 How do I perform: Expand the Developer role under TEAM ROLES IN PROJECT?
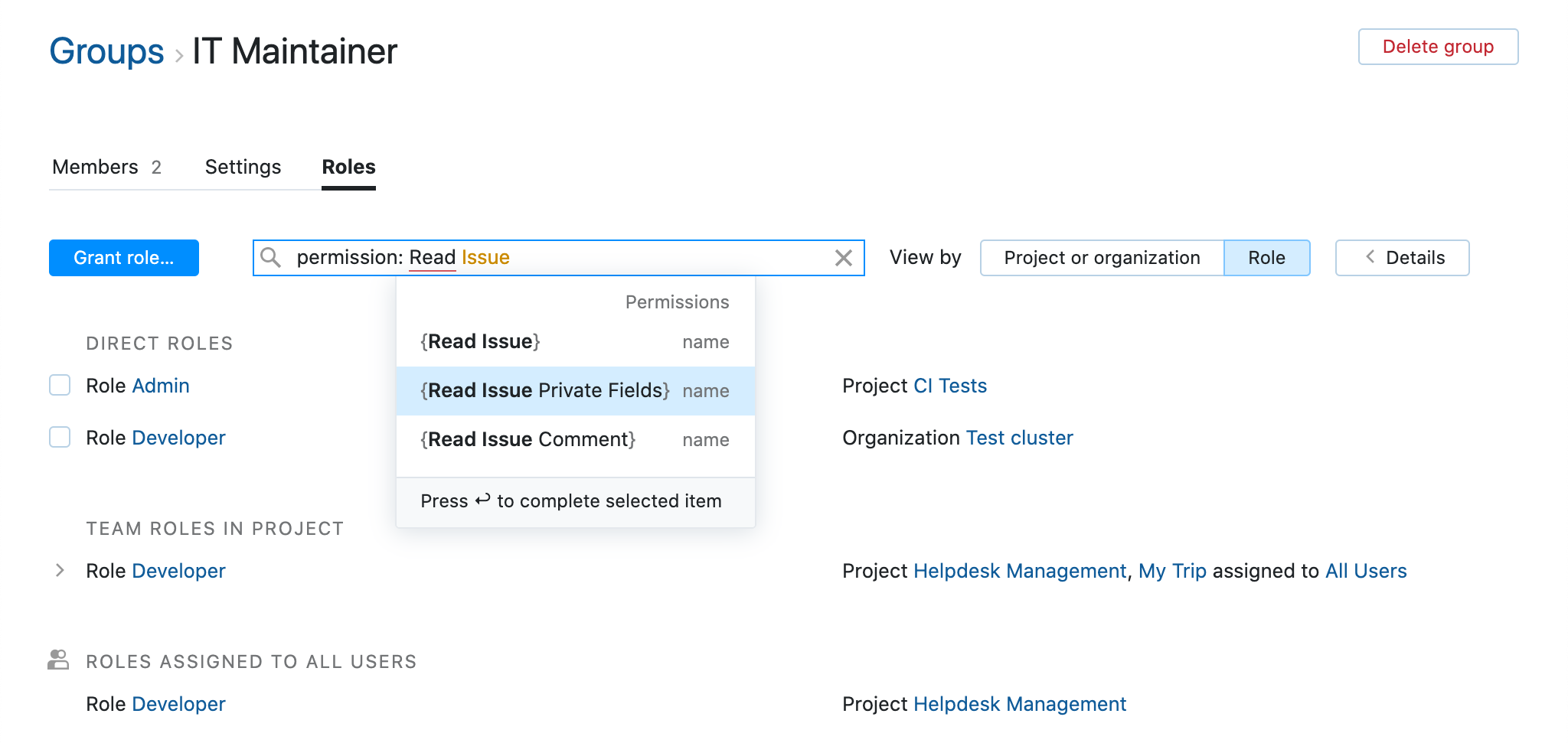[59, 570]
